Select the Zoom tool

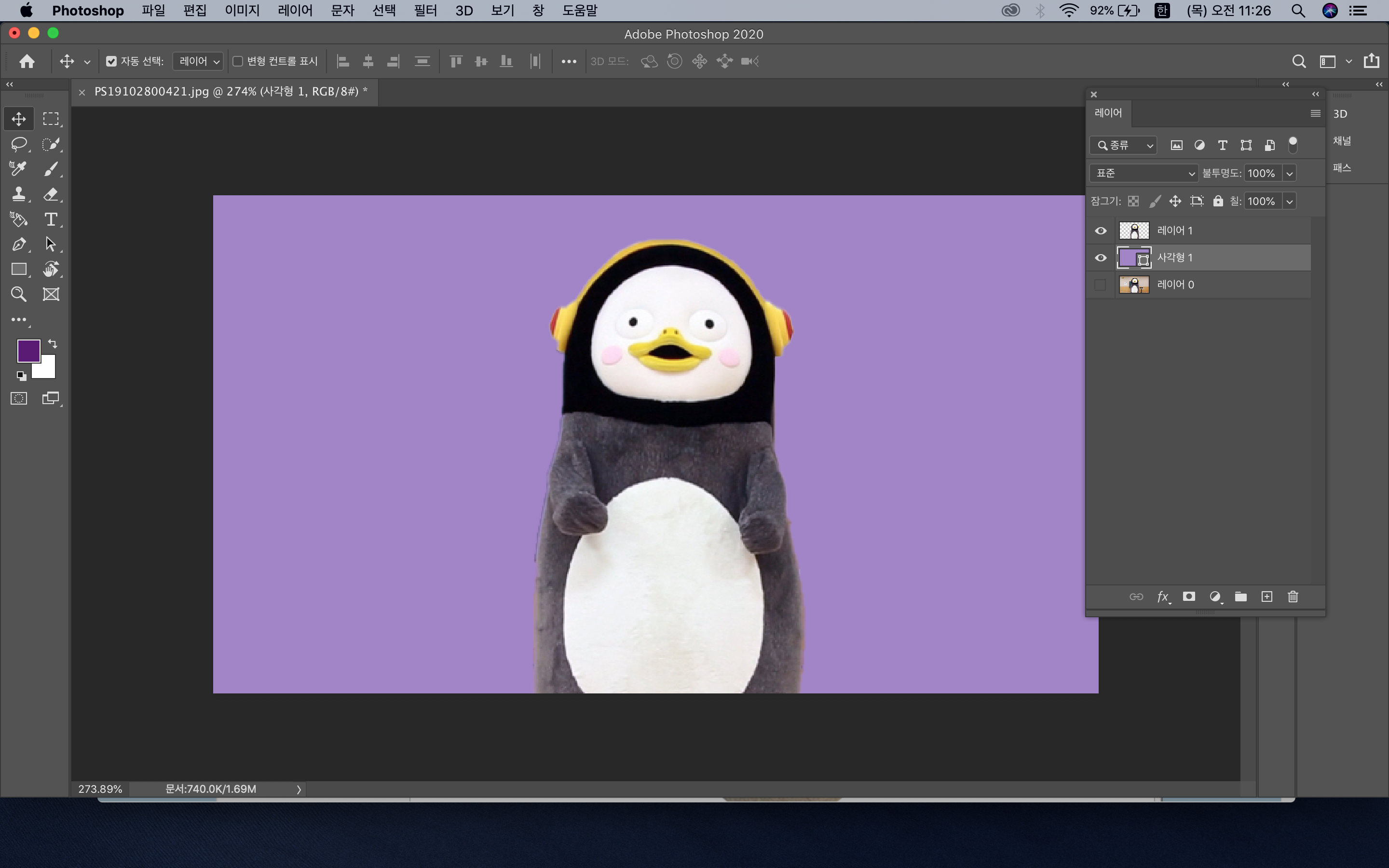tap(18, 295)
